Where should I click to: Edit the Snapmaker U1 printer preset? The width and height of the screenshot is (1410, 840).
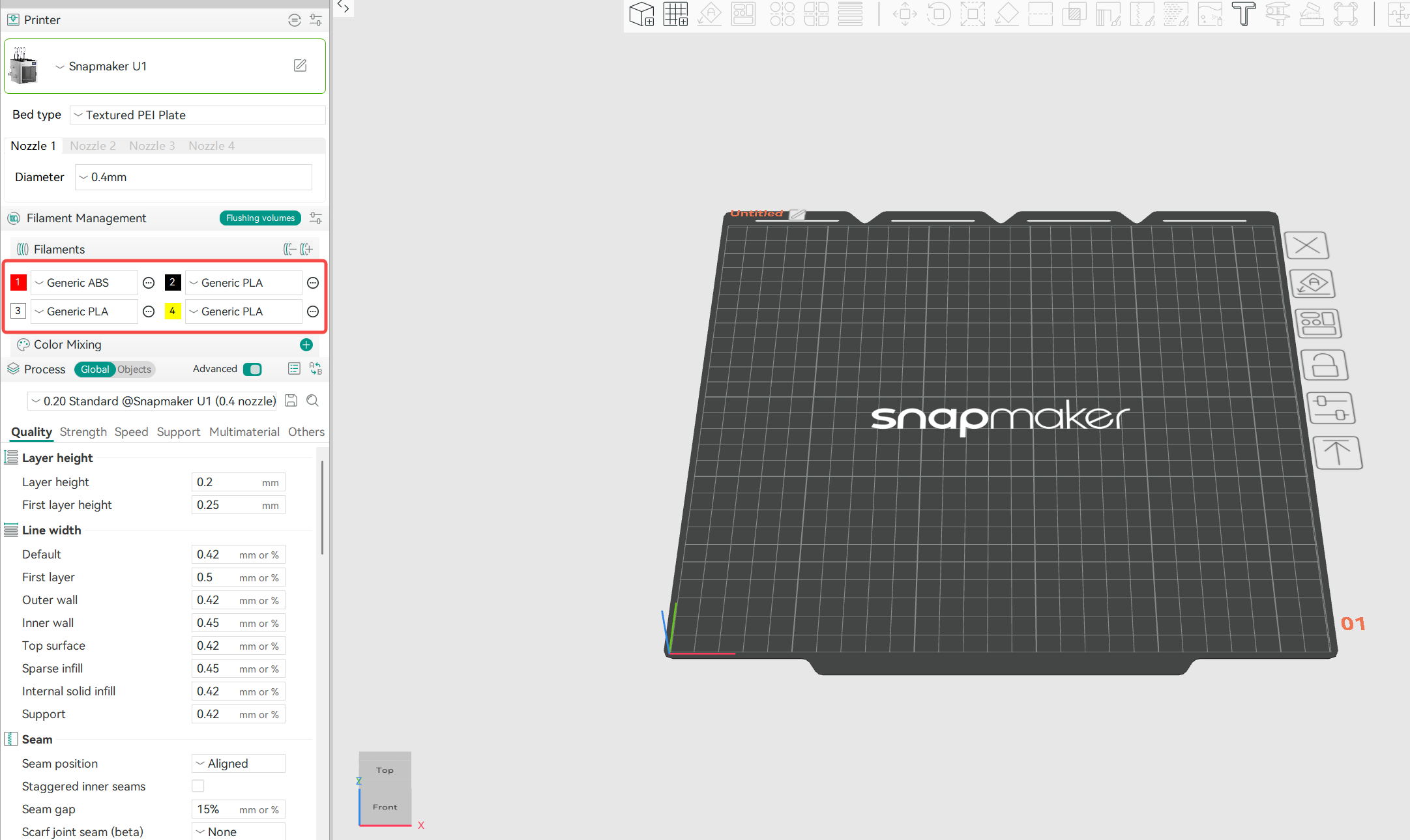coord(300,66)
